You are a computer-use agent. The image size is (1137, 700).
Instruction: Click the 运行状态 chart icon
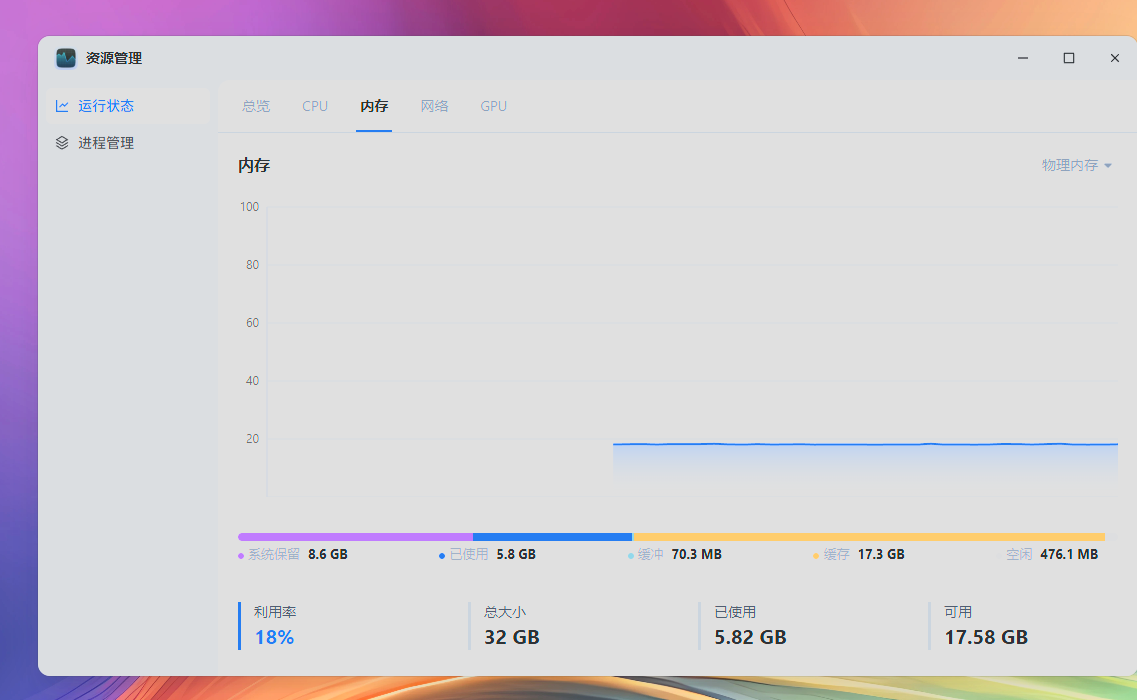coord(62,106)
